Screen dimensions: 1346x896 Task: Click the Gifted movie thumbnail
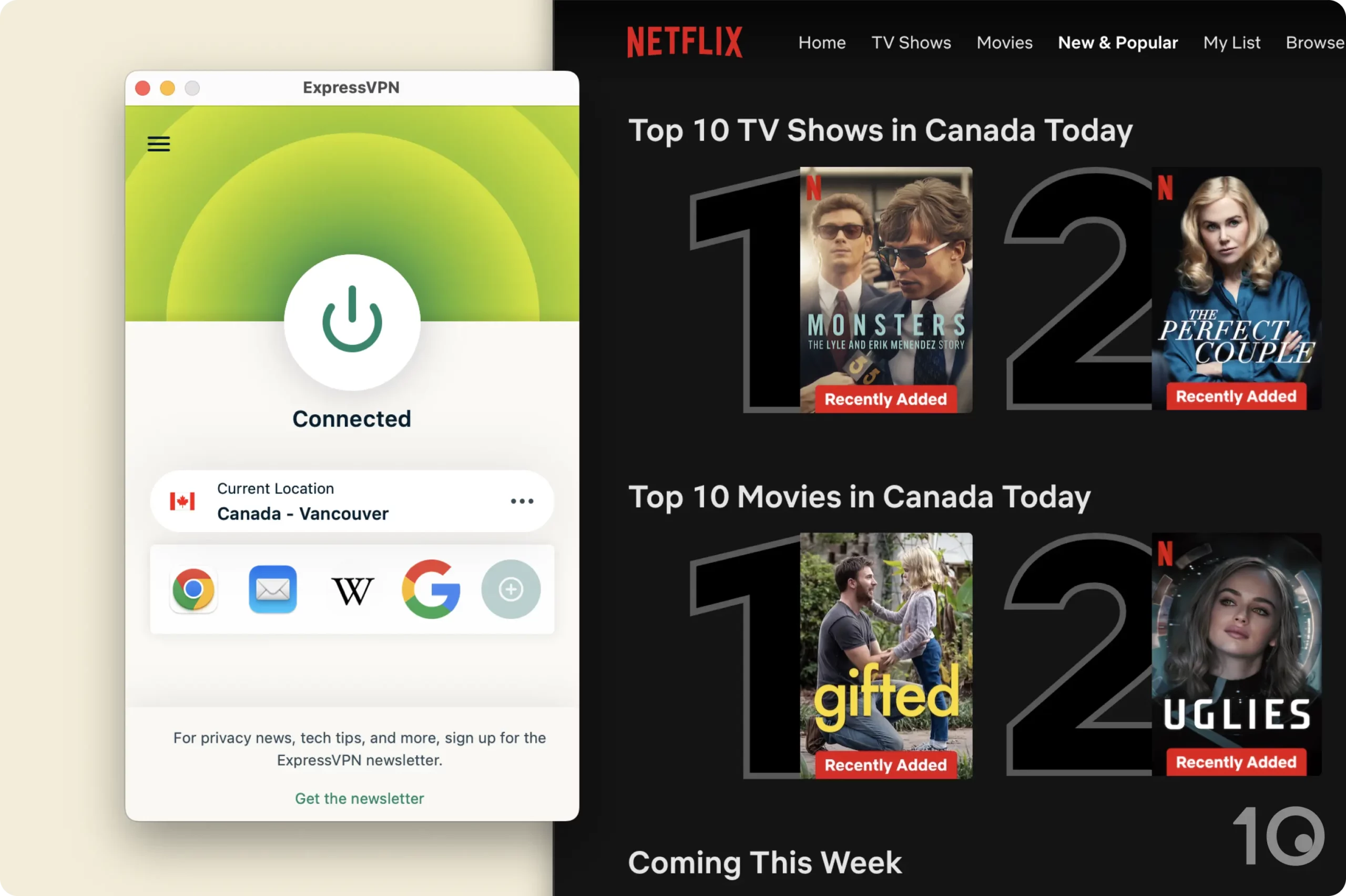(886, 655)
